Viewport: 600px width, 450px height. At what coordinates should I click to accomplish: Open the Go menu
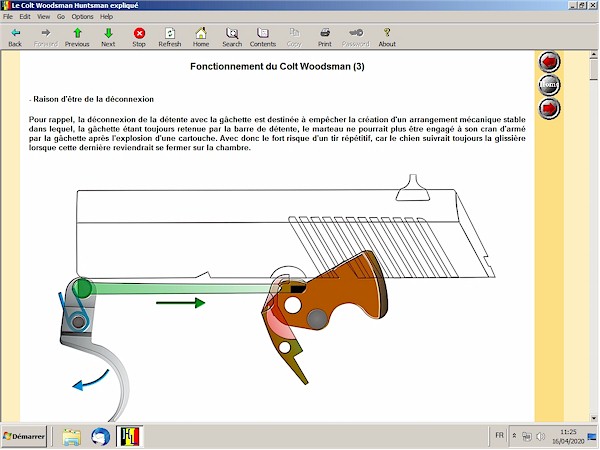click(61, 16)
